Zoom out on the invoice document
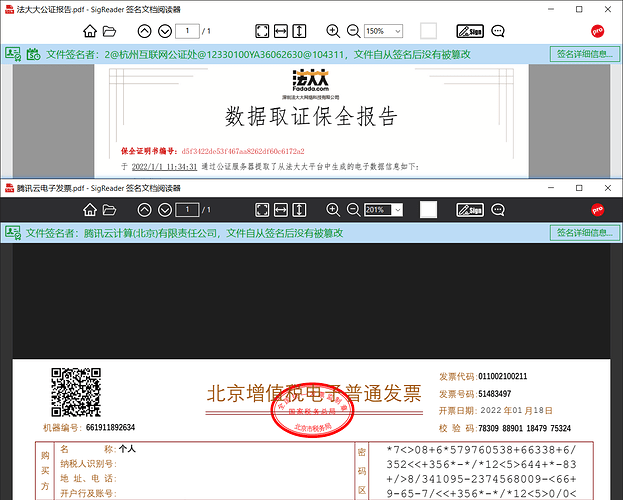 353,209
